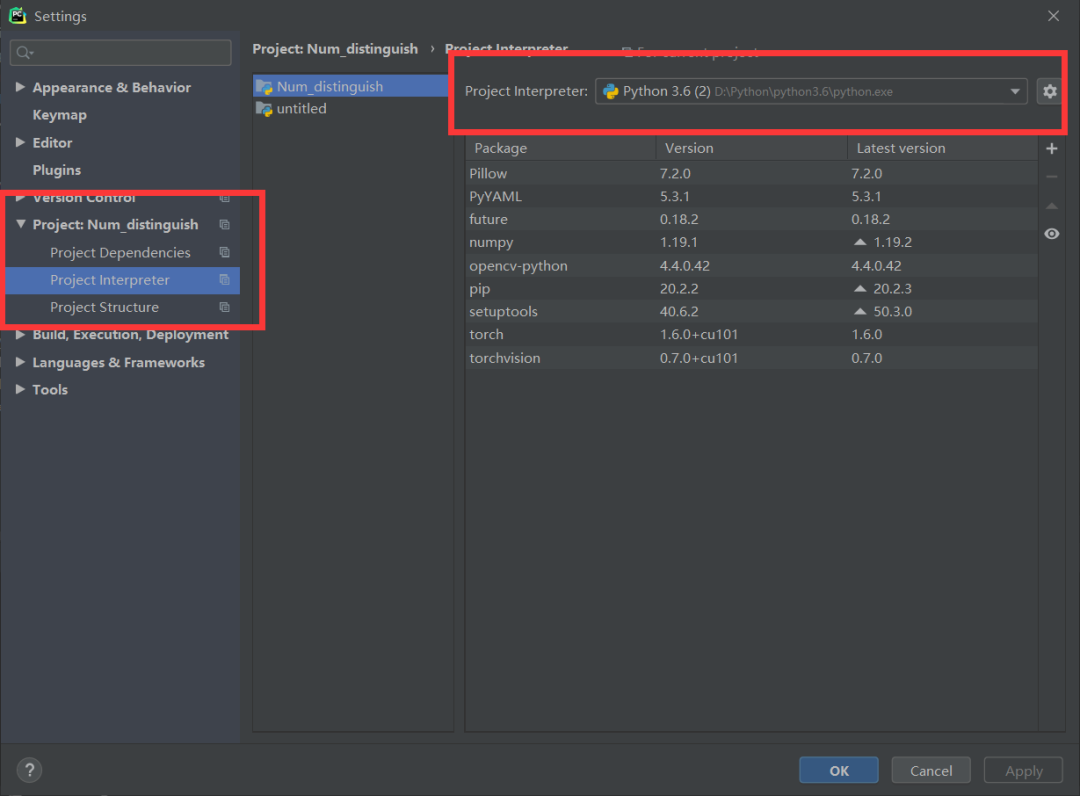
Task: Select the PyYAML package row
Action: tap(751, 196)
